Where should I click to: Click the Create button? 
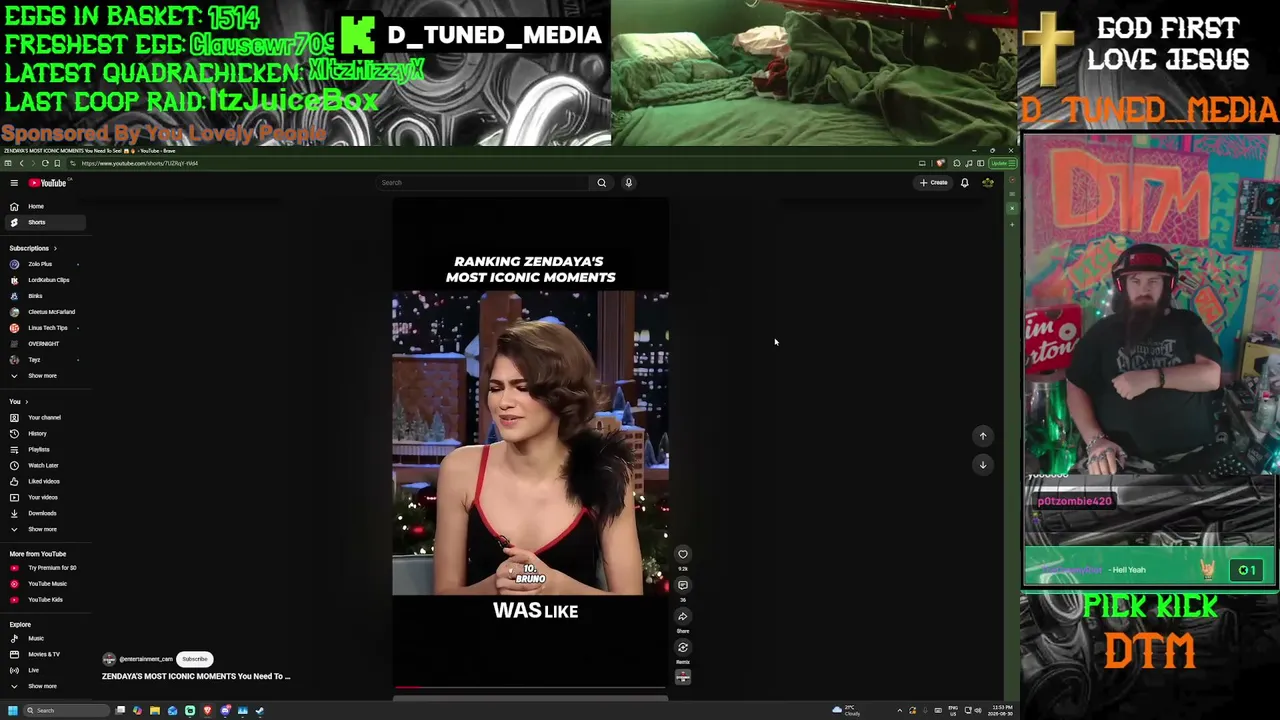pyautogui.click(x=934, y=183)
